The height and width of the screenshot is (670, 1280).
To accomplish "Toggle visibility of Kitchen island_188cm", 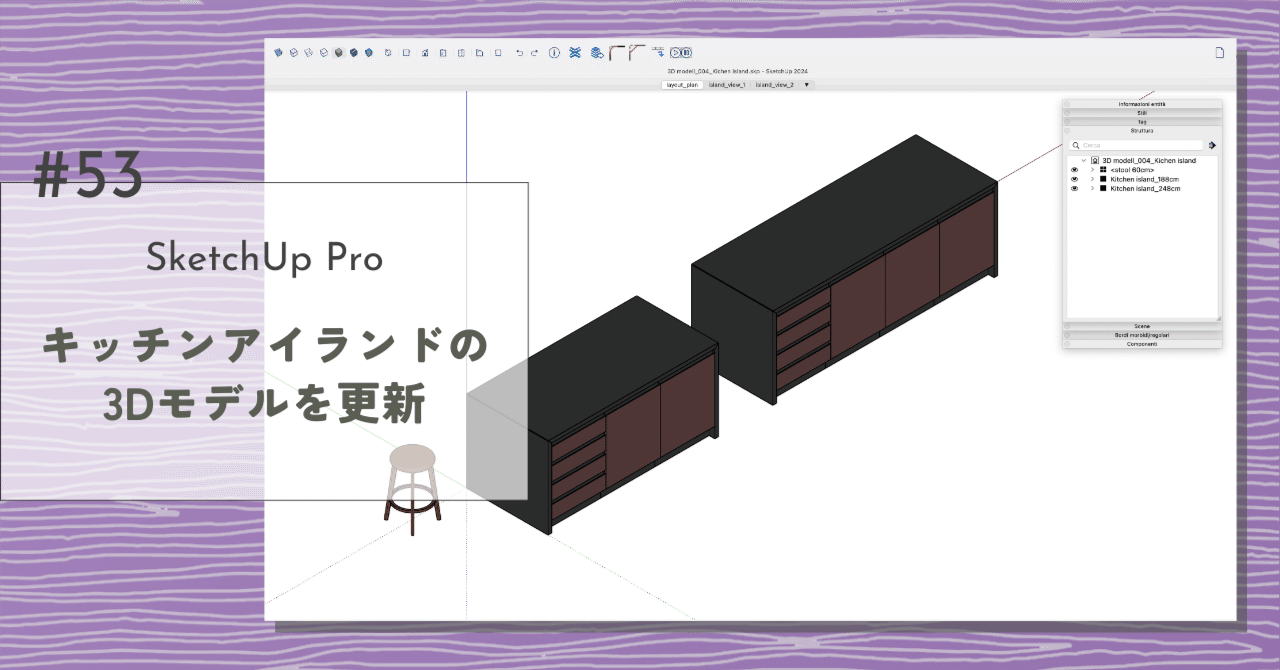I will [1074, 179].
